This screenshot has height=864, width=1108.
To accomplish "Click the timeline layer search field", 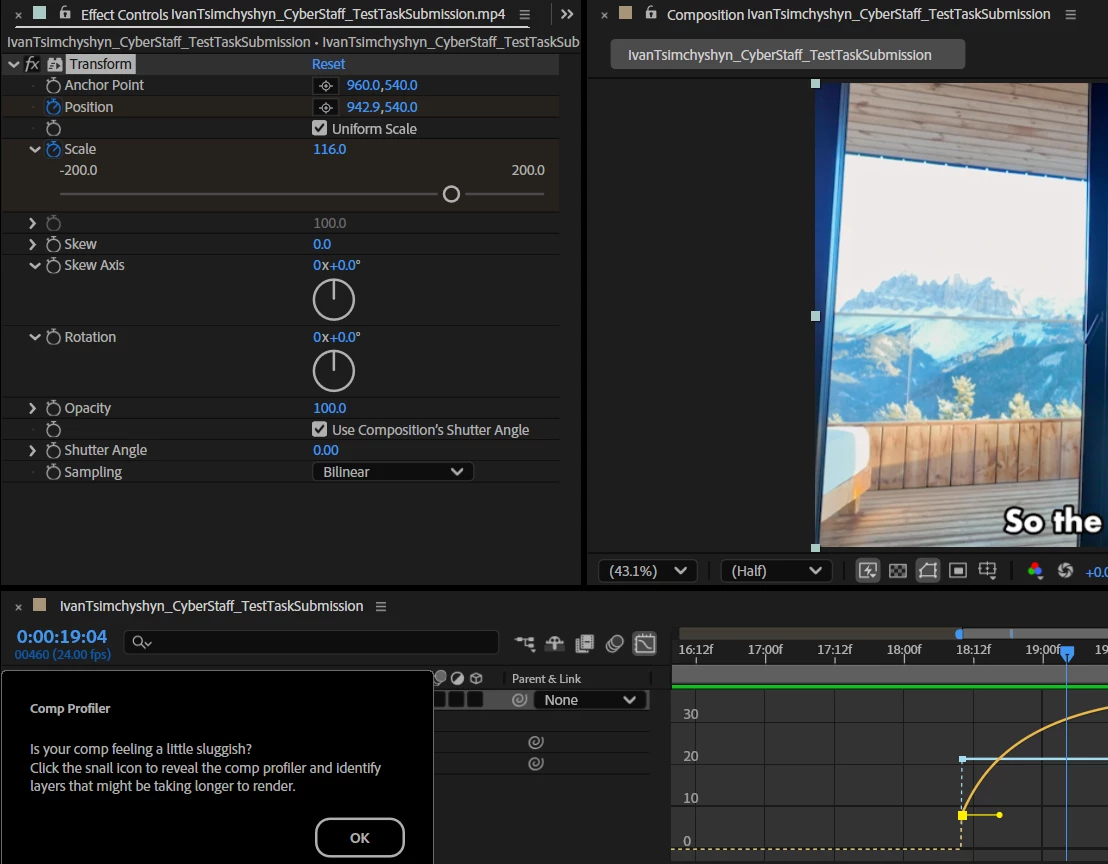I will pos(312,642).
